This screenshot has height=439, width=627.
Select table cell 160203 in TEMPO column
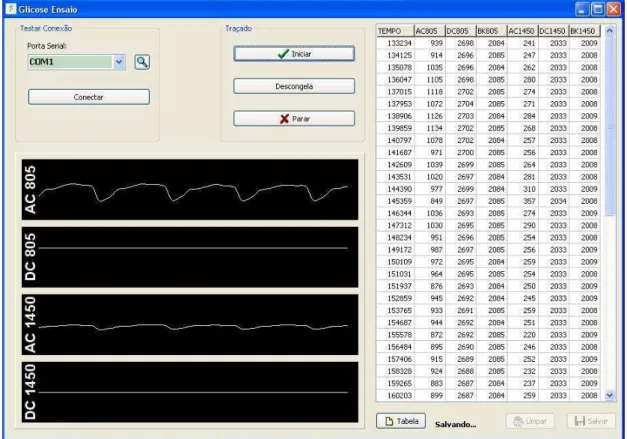coord(395,395)
